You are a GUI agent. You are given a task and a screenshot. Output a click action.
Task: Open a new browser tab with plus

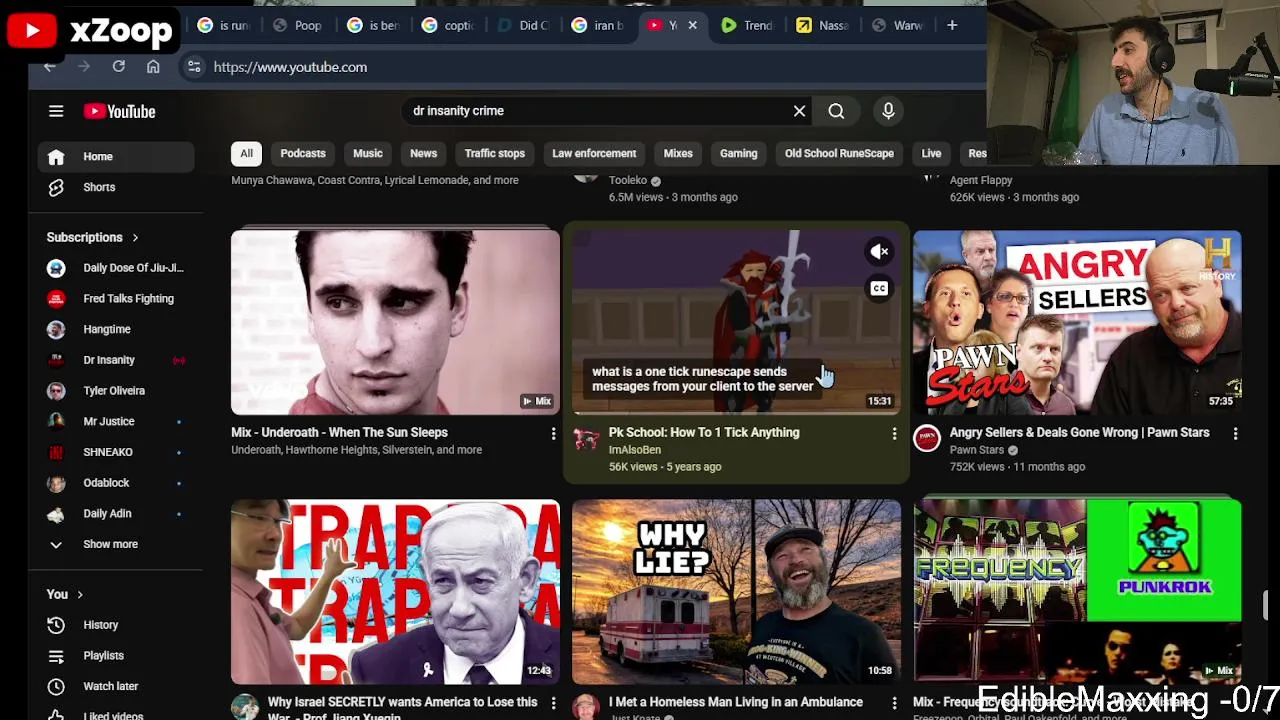pos(952,25)
